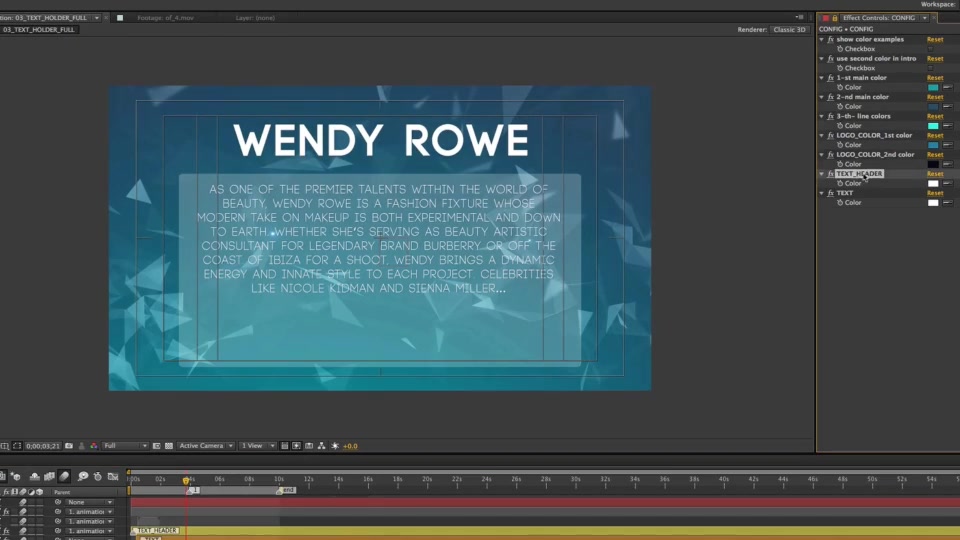960x540 pixels.
Task: Collapse the show color examples effect
Action: click(x=822, y=39)
